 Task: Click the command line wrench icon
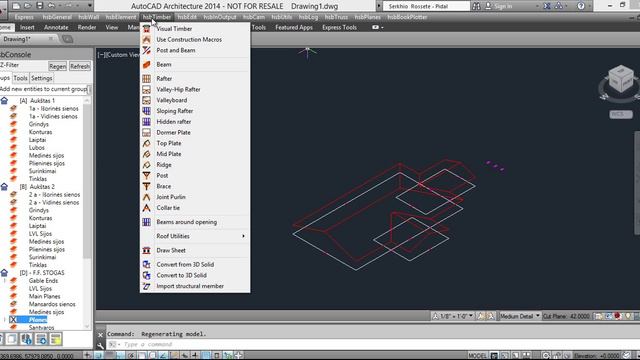coord(100,345)
